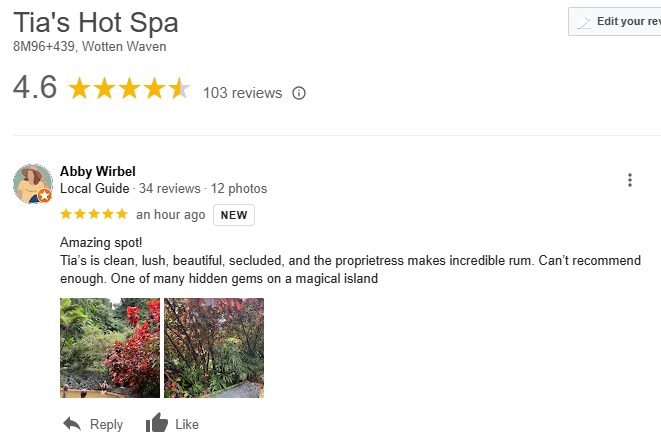Click the thumbs-up Like icon

(157, 424)
